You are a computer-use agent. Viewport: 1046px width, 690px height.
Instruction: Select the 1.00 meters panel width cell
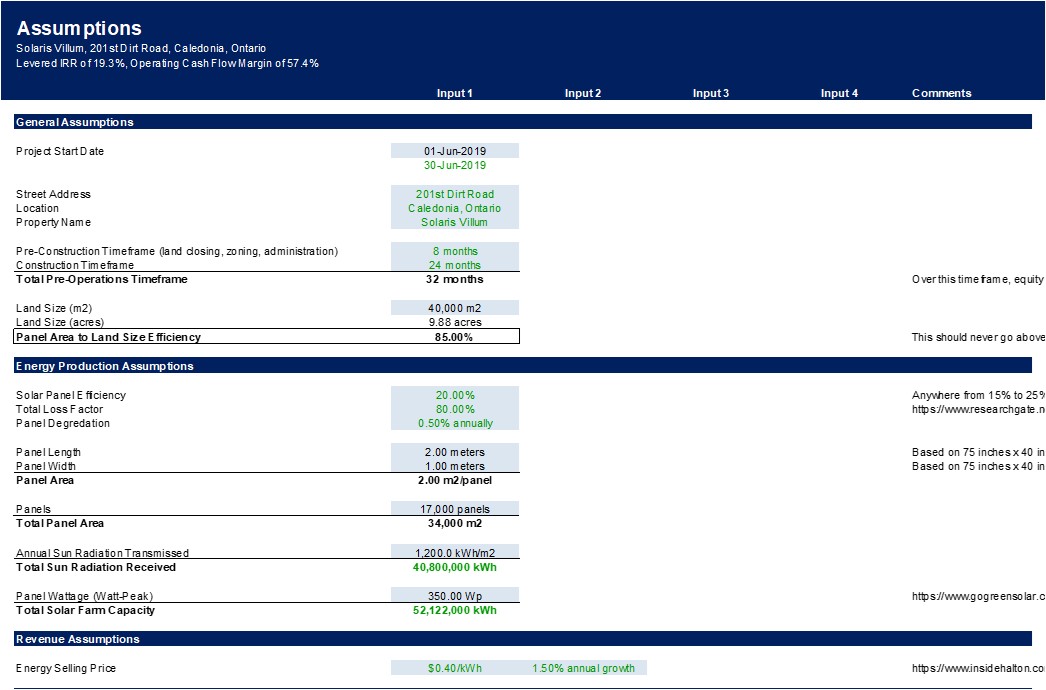(455, 466)
